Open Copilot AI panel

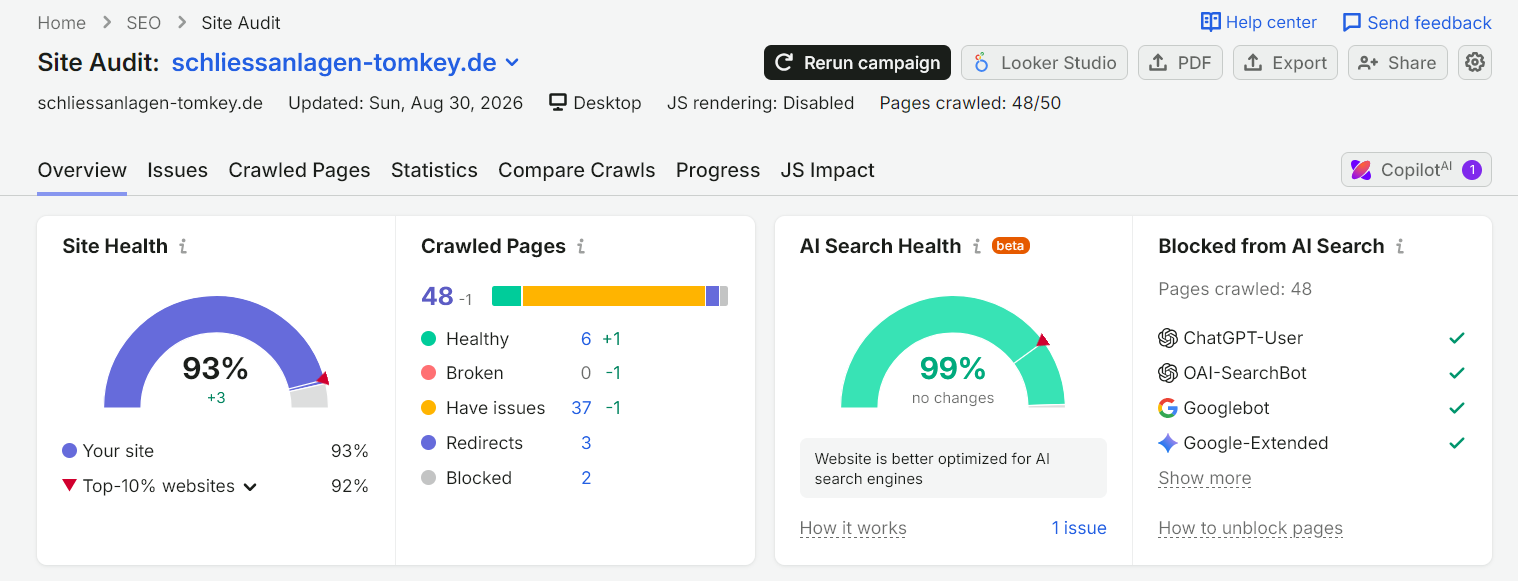click(x=1416, y=170)
